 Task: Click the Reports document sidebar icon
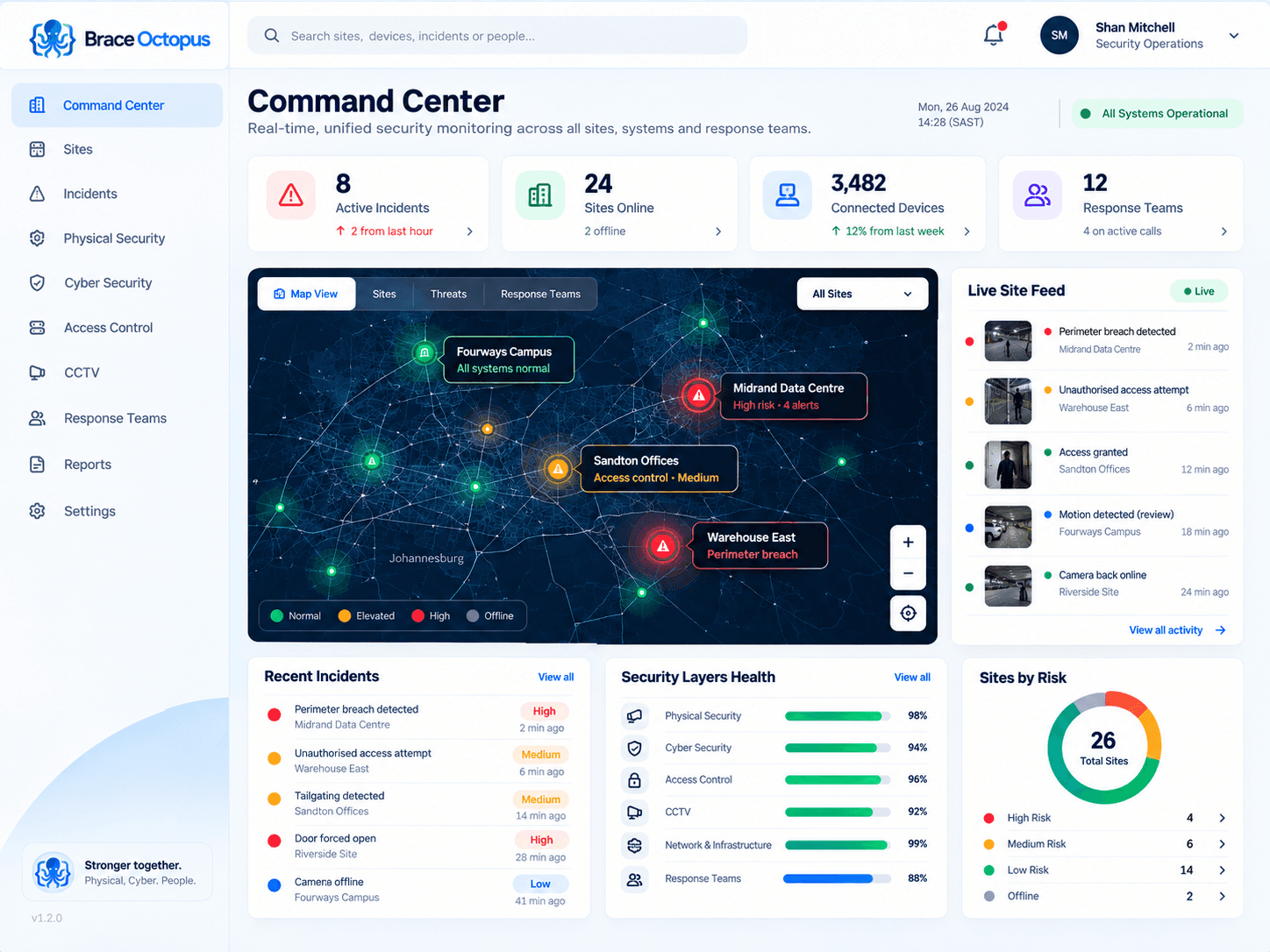click(37, 465)
